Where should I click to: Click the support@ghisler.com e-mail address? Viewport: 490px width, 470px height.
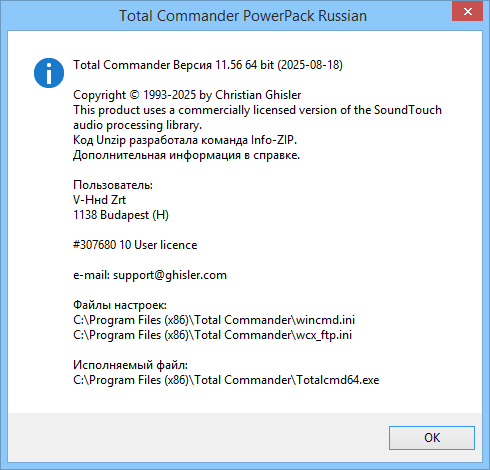click(x=170, y=275)
